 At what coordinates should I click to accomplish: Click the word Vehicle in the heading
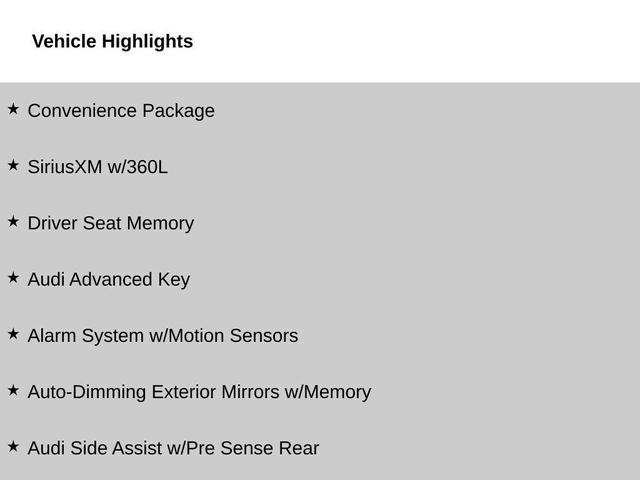pyautogui.click(x=64, y=42)
